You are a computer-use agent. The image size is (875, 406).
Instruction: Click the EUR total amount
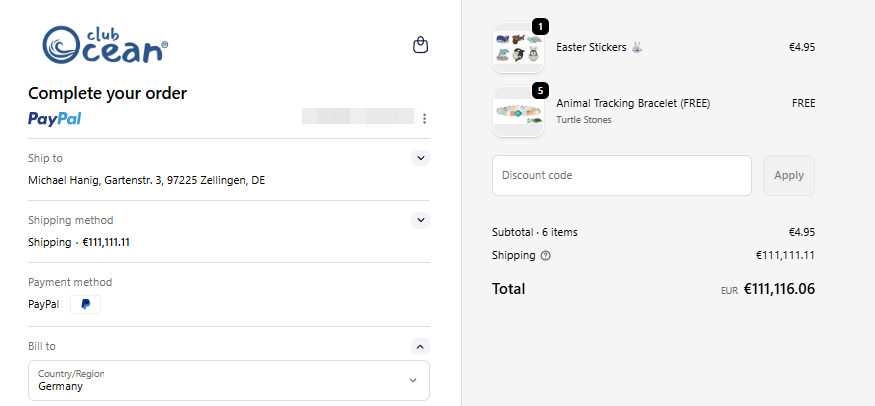pyautogui.click(x=779, y=289)
